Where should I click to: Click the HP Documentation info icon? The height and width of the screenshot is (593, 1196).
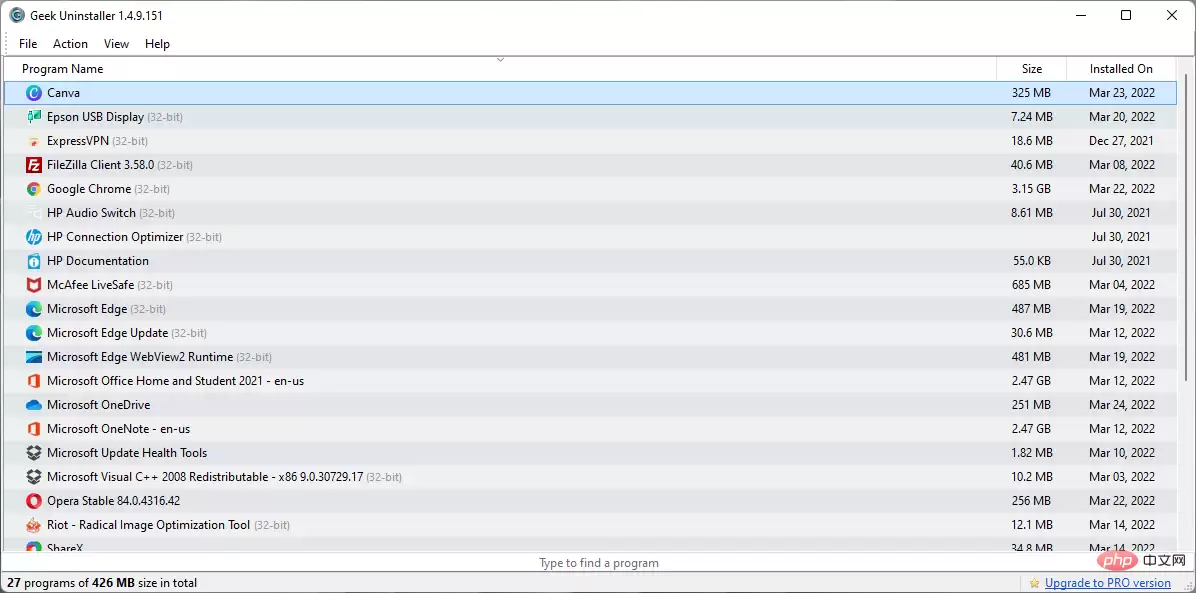pos(34,261)
